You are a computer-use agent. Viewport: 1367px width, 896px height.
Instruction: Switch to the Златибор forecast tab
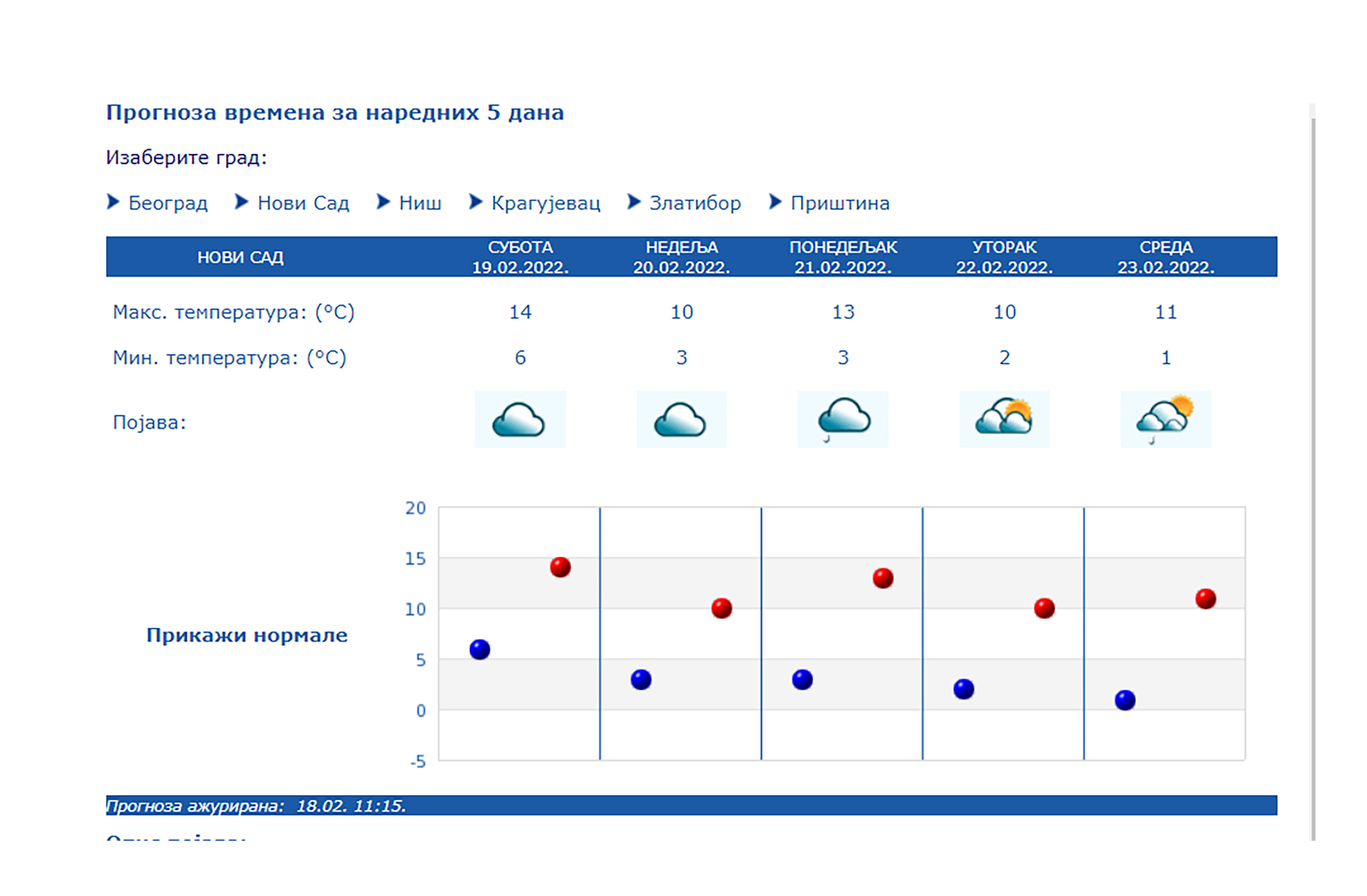[695, 202]
